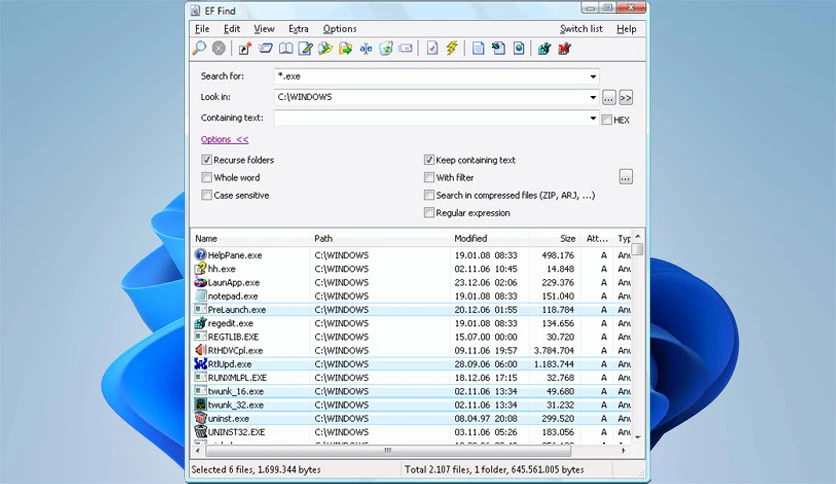Open the View menu
836x484 pixels.
pyautogui.click(x=264, y=29)
